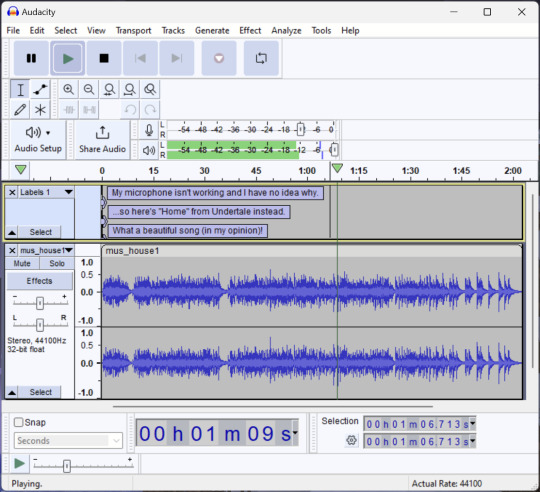
Task: Click the Zoom In magnifier
Action: (x=69, y=90)
